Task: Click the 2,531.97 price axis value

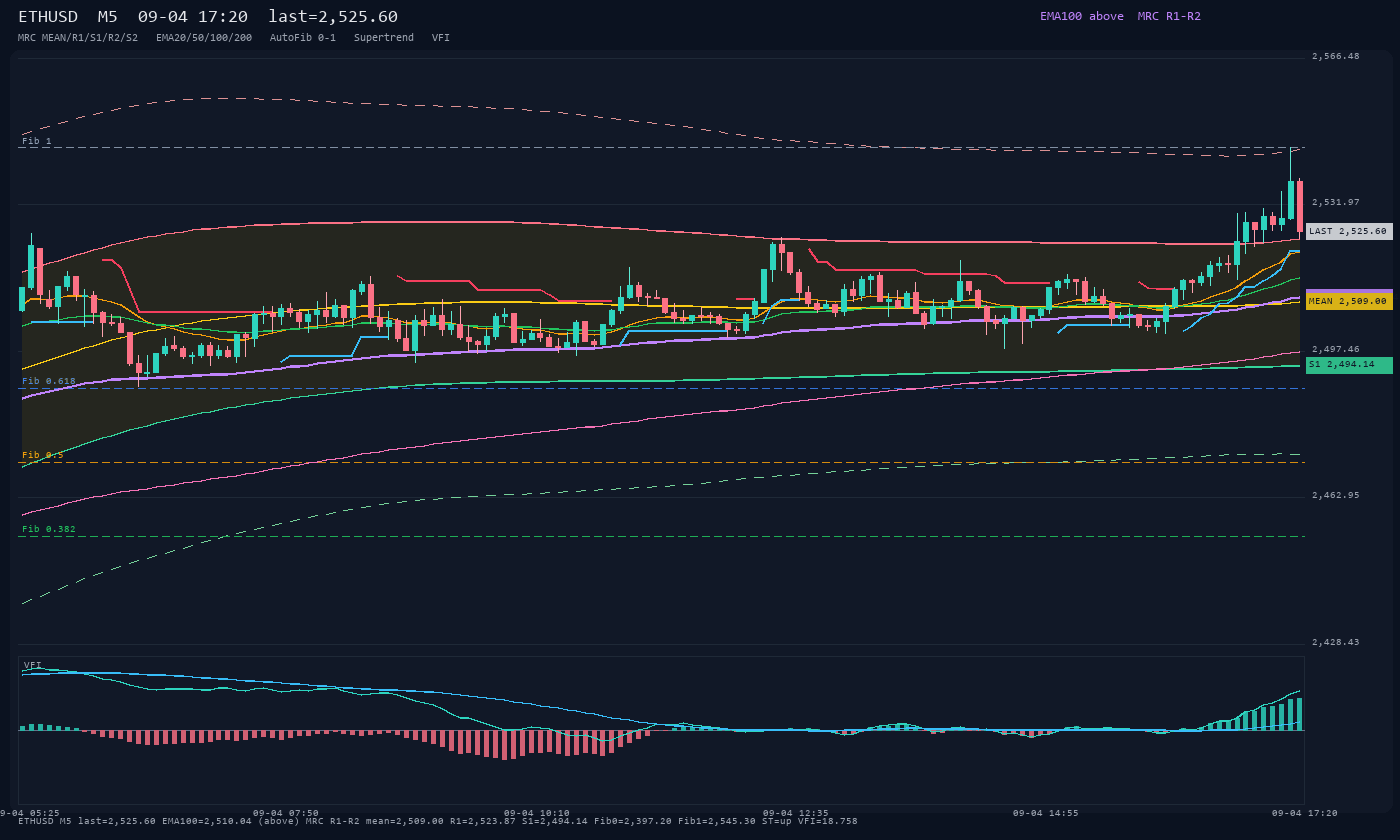Action: tap(1336, 202)
